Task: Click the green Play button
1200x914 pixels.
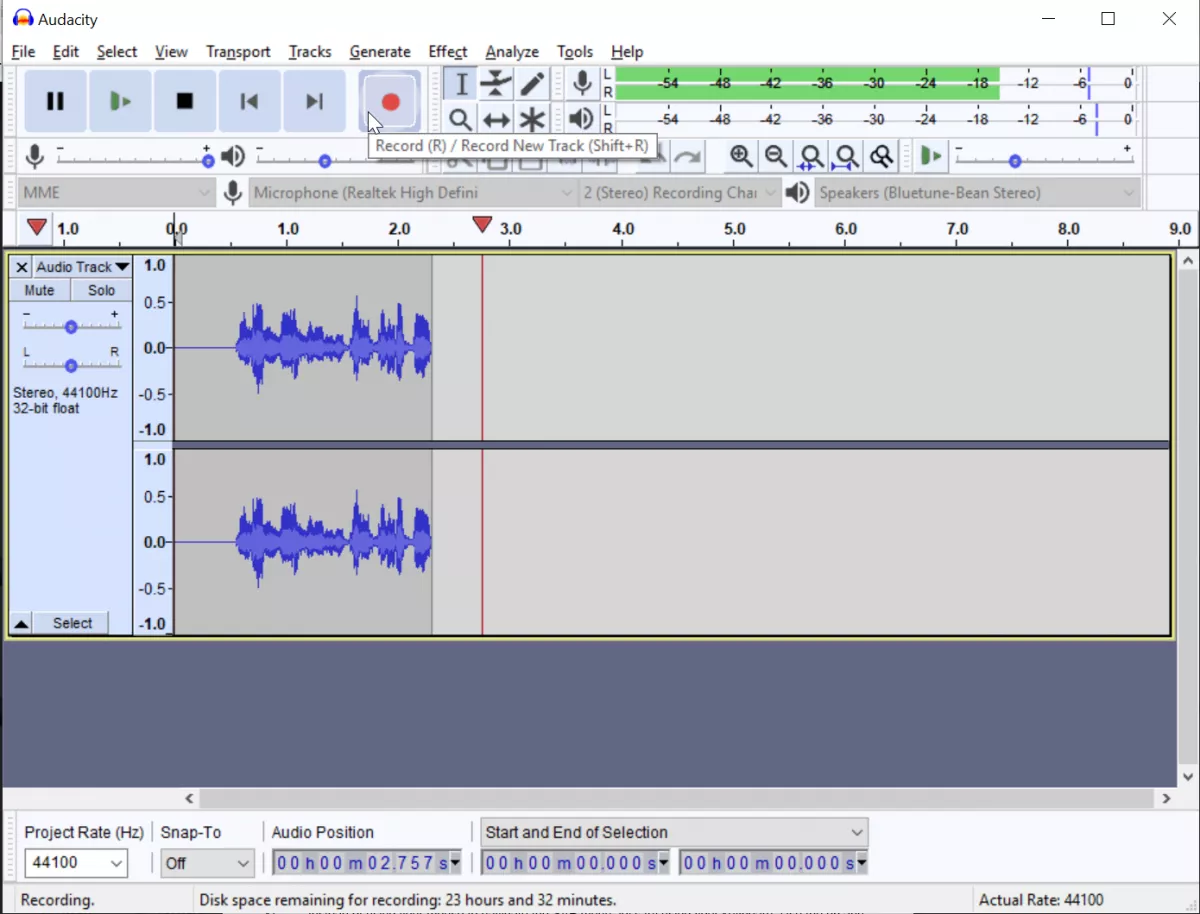Action: point(120,101)
